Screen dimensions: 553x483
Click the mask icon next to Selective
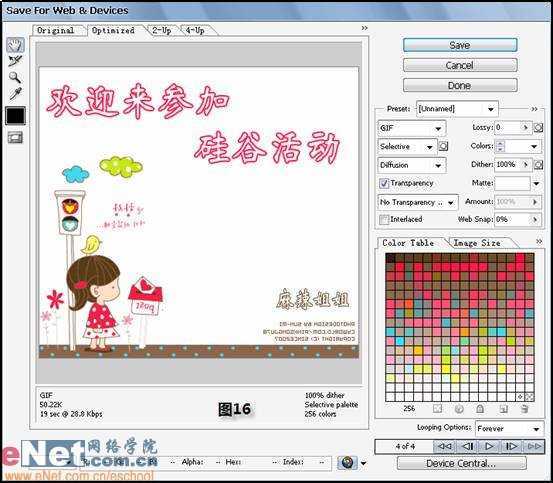(x=443, y=146)
